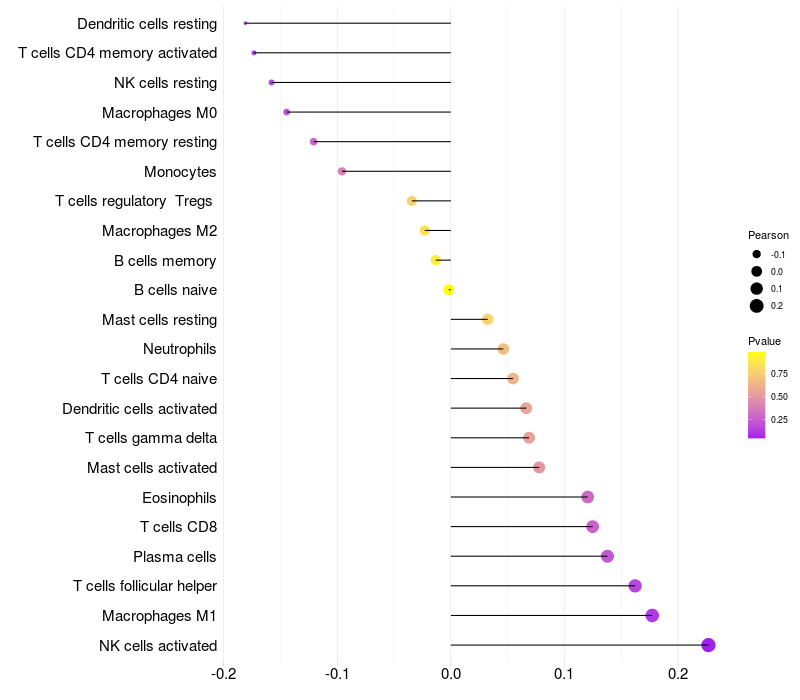
Task: Click the NK cells activated data point
Action: coord(708,645)
